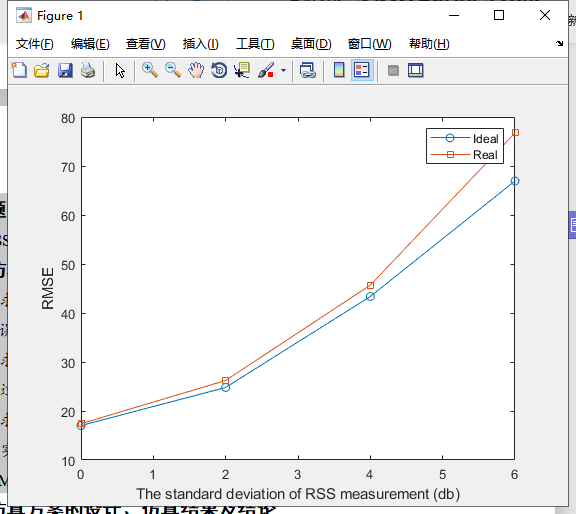
Task: Close the Figure 1 window
Action: coord(545,15)
